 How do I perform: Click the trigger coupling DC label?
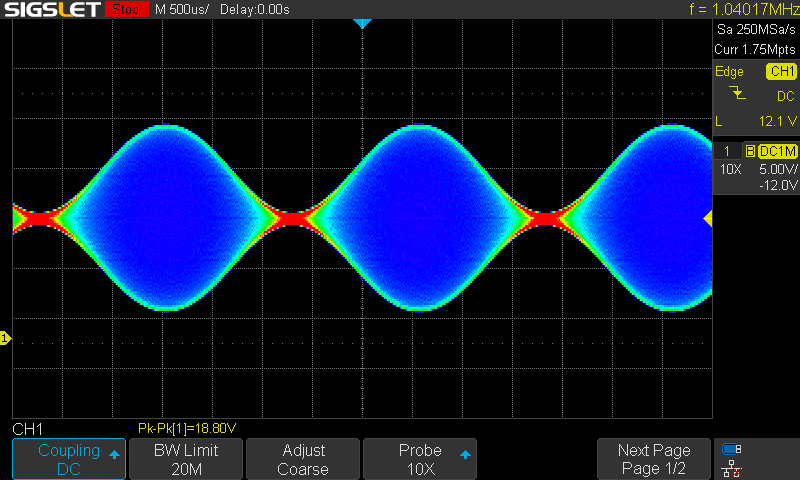point(786,96)
